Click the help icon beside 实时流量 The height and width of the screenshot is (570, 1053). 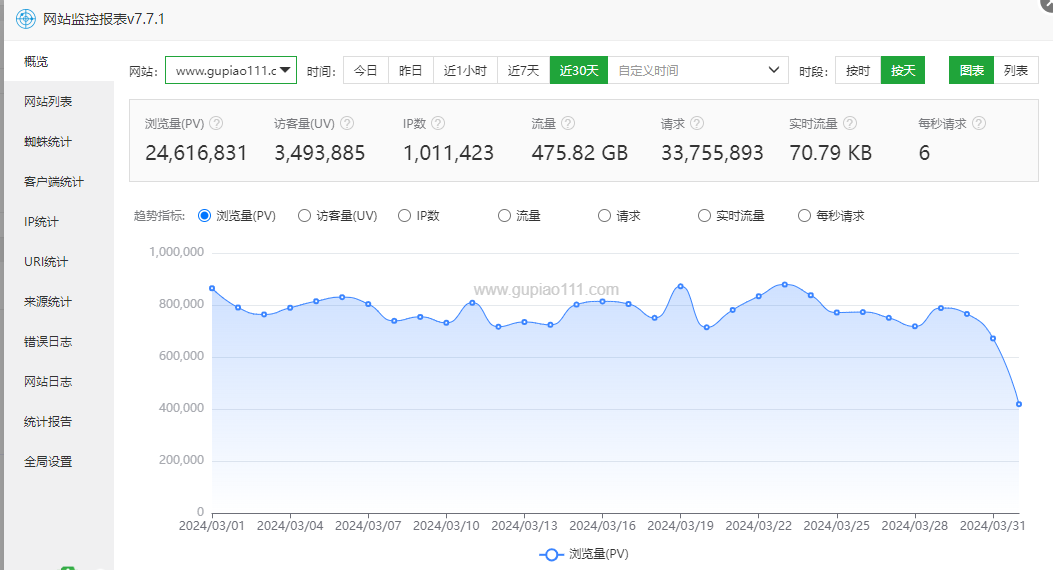(x=849, y=123)
